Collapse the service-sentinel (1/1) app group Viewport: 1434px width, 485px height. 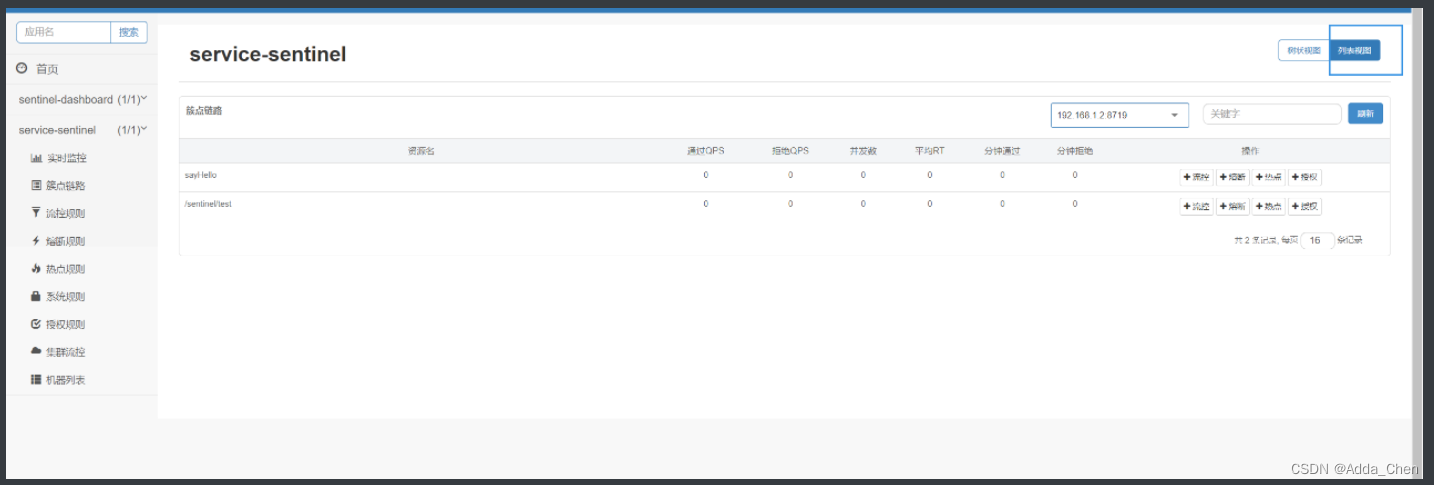[x=82, y=130]
